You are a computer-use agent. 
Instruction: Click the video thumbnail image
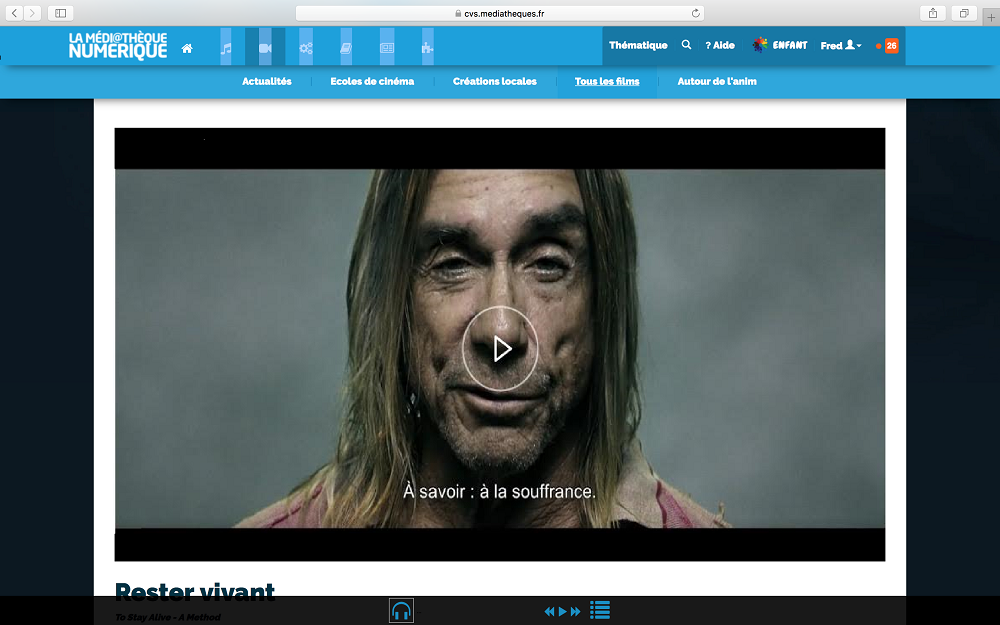pyautogui.click(x=500, y=344)
